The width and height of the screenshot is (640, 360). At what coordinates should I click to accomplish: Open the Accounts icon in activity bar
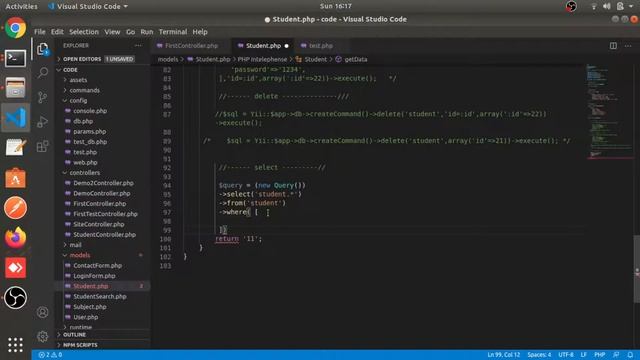coord(42,312)
